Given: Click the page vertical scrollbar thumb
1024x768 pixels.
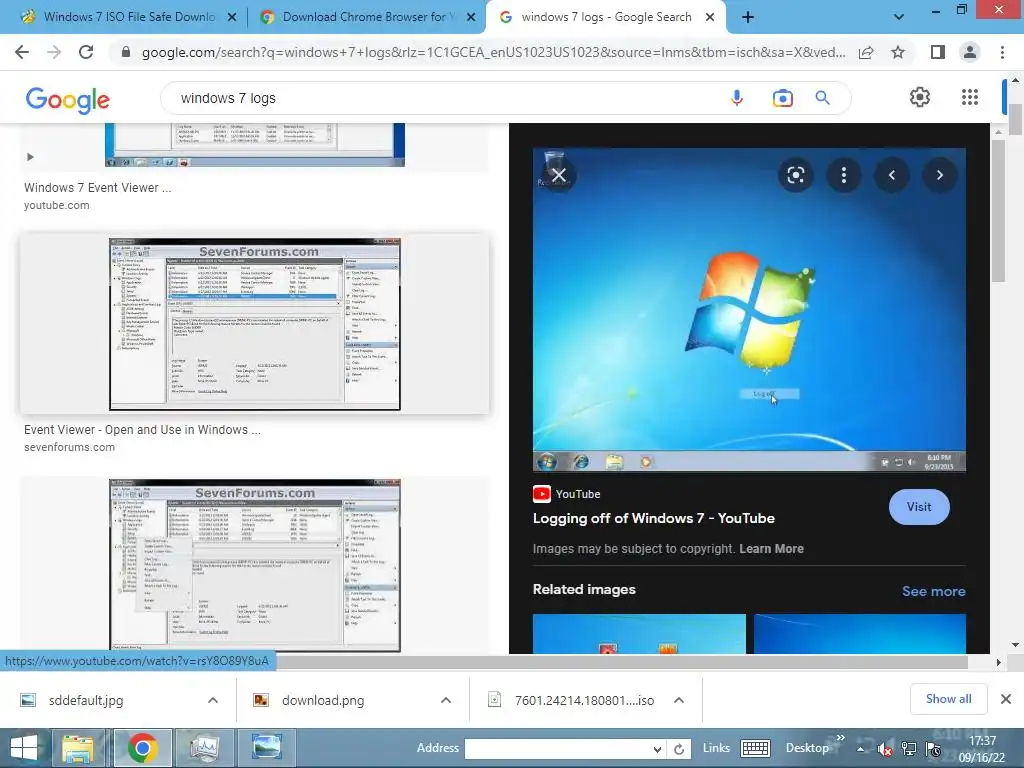Looking at the screenshot, I should click(x=1015, y=120).
